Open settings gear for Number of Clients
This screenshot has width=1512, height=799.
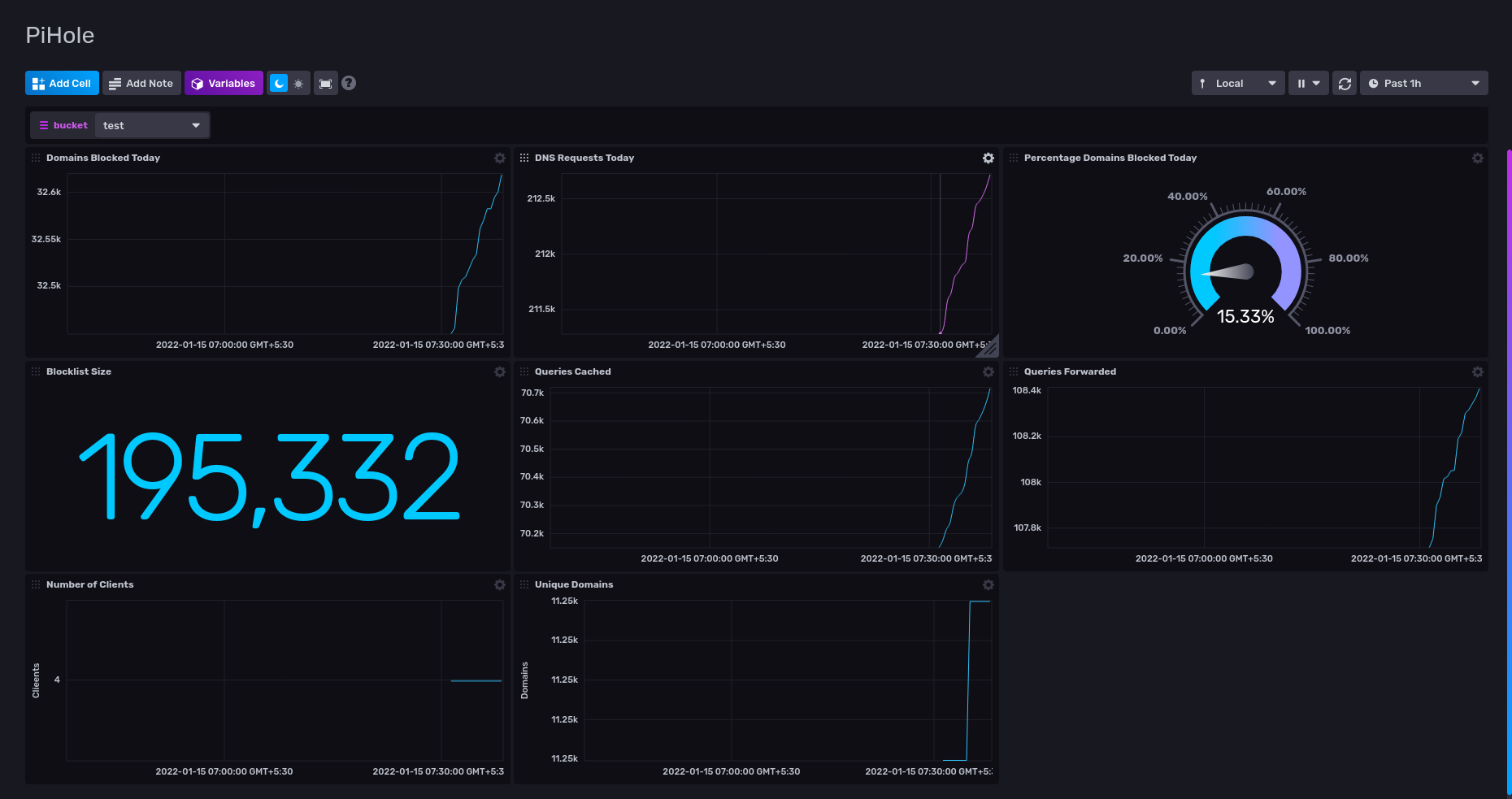[x=500, y=584]
